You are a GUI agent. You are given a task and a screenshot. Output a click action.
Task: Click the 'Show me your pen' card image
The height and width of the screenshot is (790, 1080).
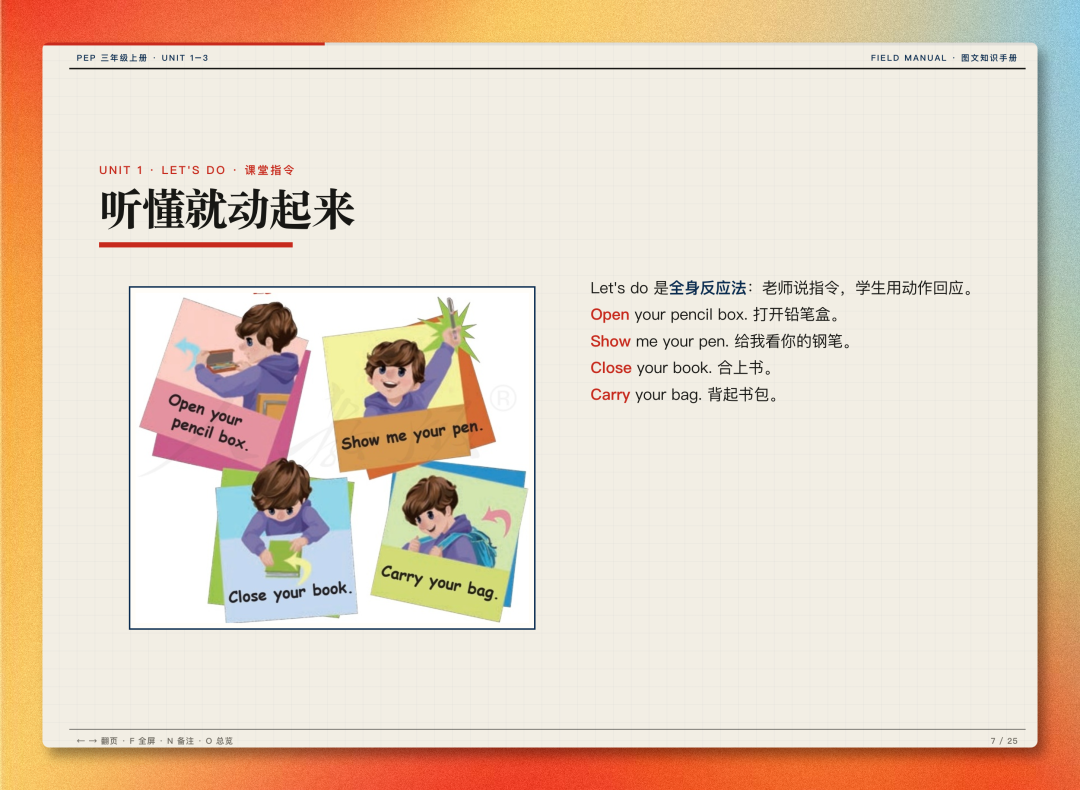pyautogui.click(x=409, y=389)
